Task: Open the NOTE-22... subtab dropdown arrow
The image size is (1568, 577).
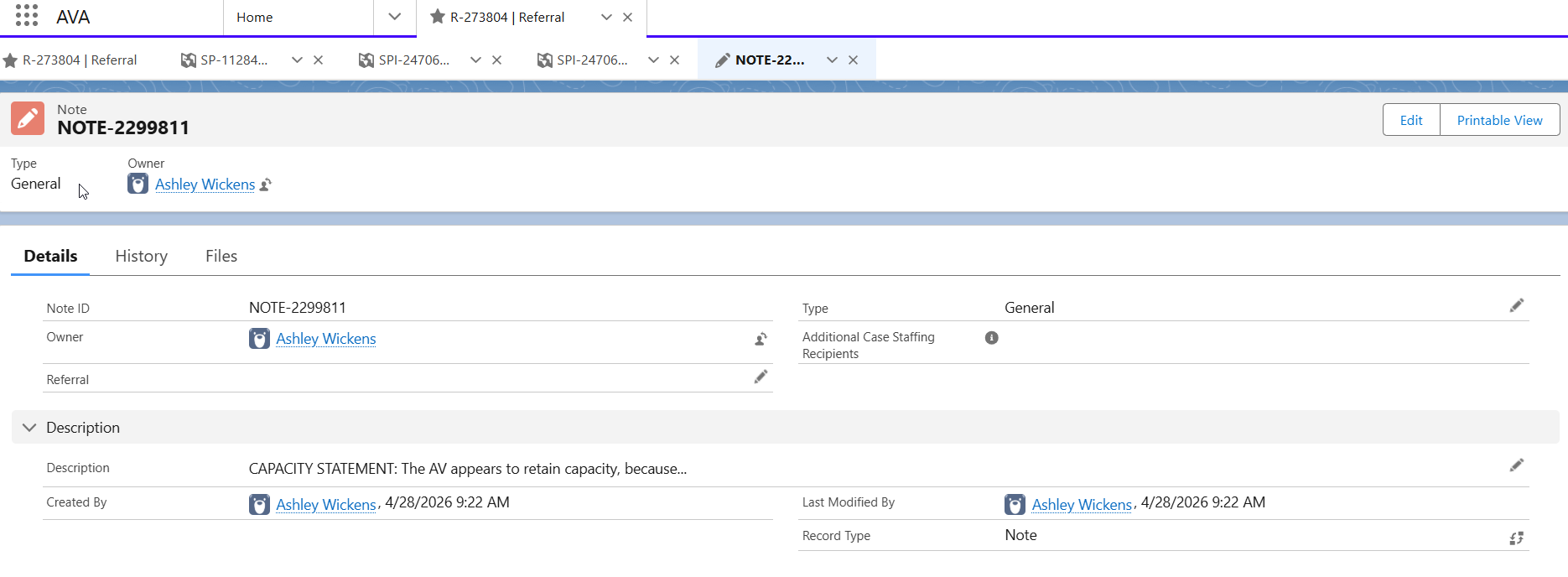Action: pyautogui.click(x=832, y=60)
